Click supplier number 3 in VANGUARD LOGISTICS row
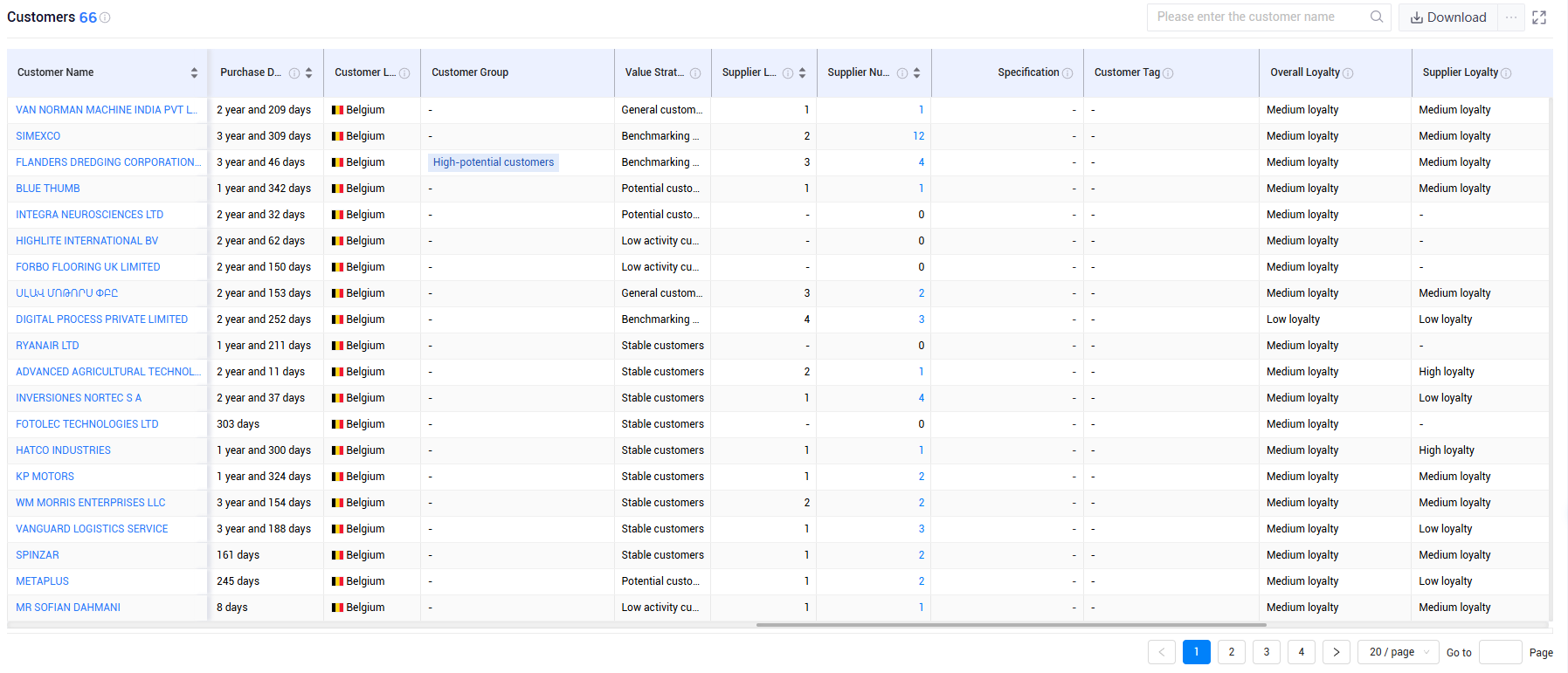 [921, 529]
